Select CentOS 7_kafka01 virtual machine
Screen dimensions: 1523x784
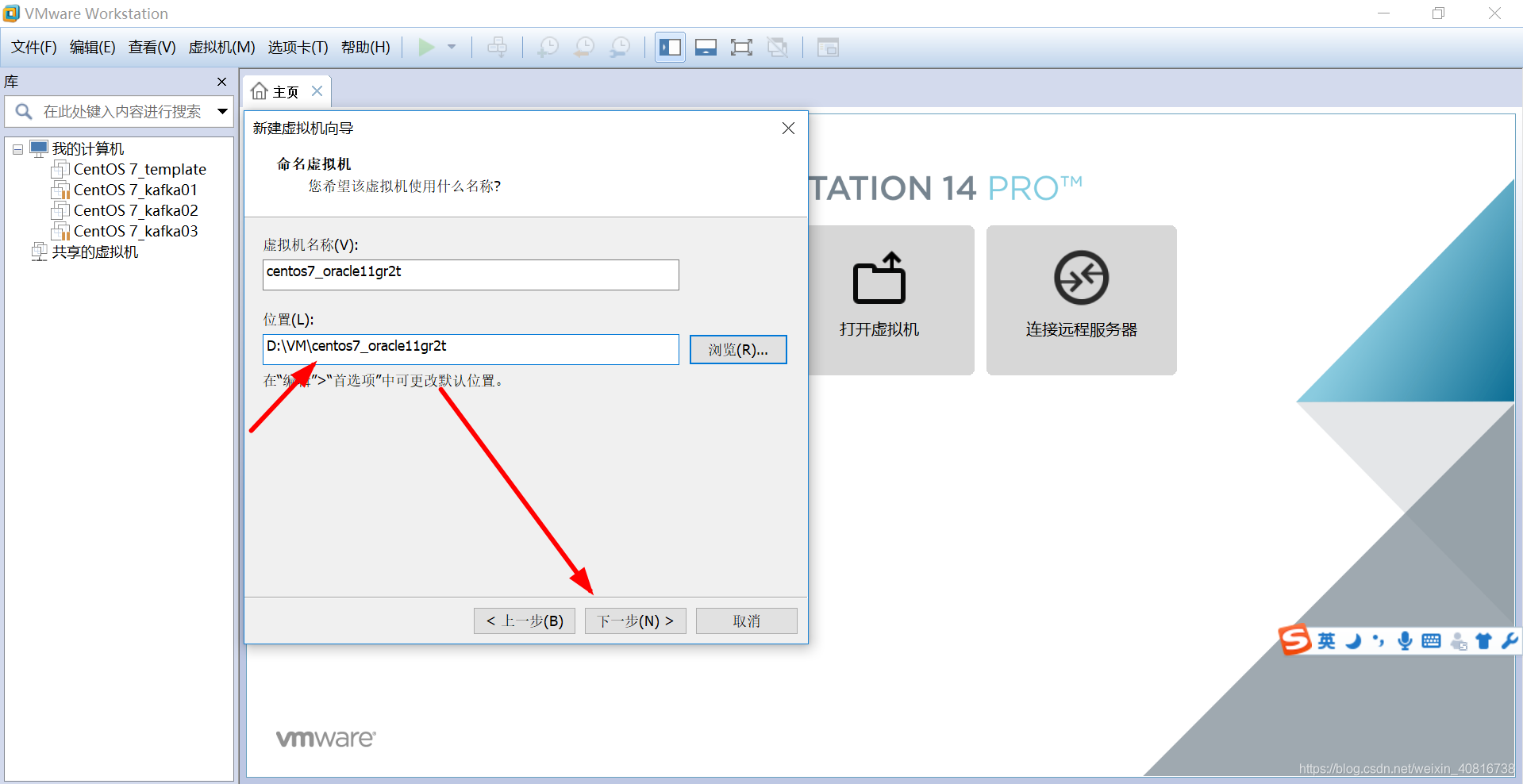coord(135,190)
